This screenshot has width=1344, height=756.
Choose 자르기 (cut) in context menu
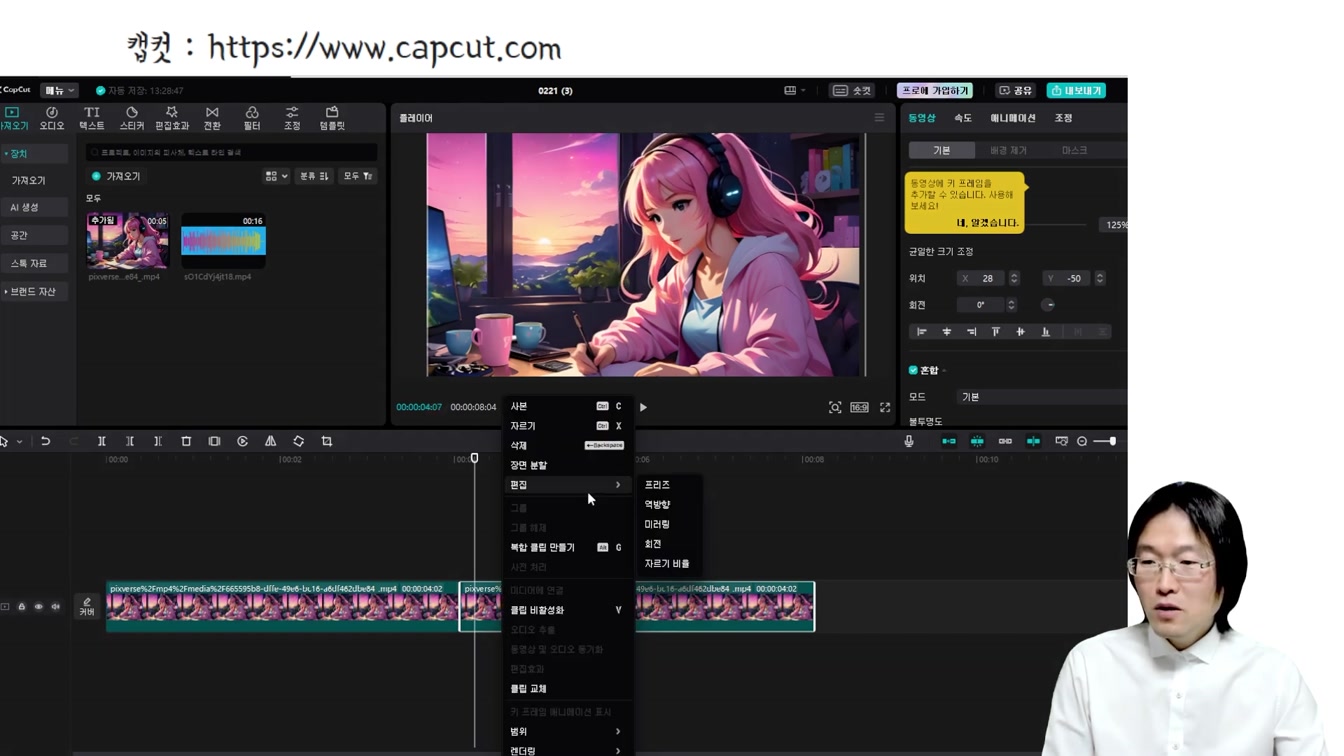566,426
